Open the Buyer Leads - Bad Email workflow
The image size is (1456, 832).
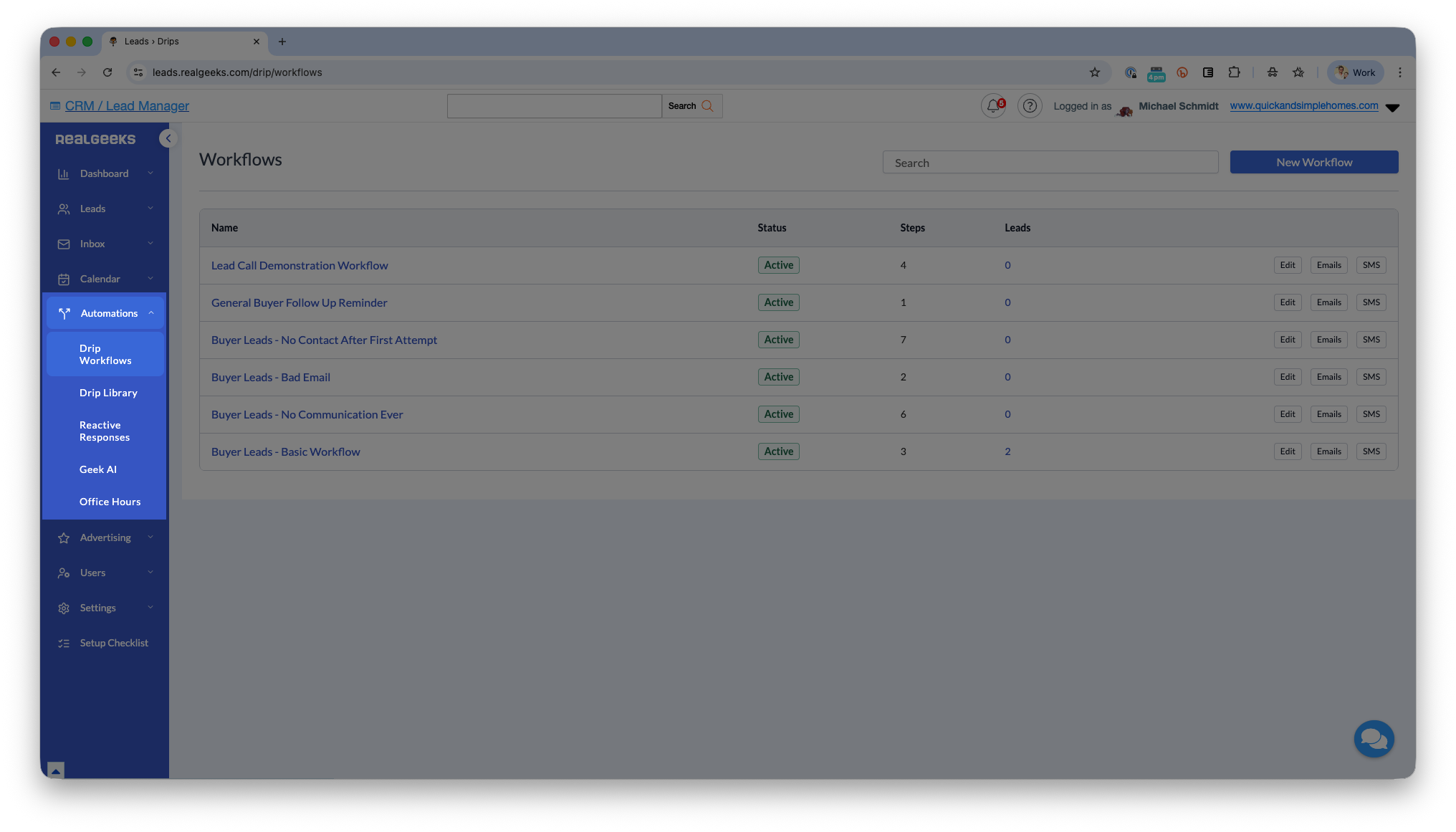pyautogui.click(x=271, y=377)
